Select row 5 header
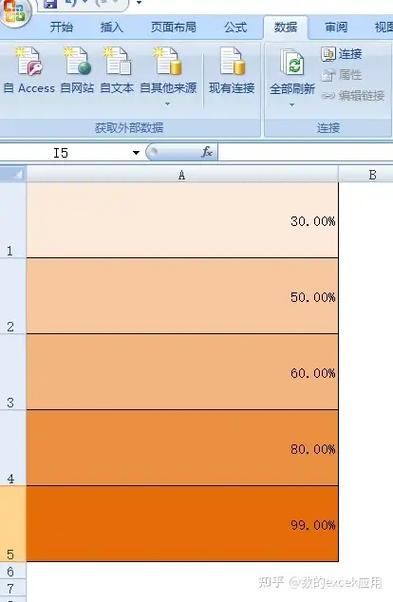Viewport: 393px width, 602px height. (13, 524)
